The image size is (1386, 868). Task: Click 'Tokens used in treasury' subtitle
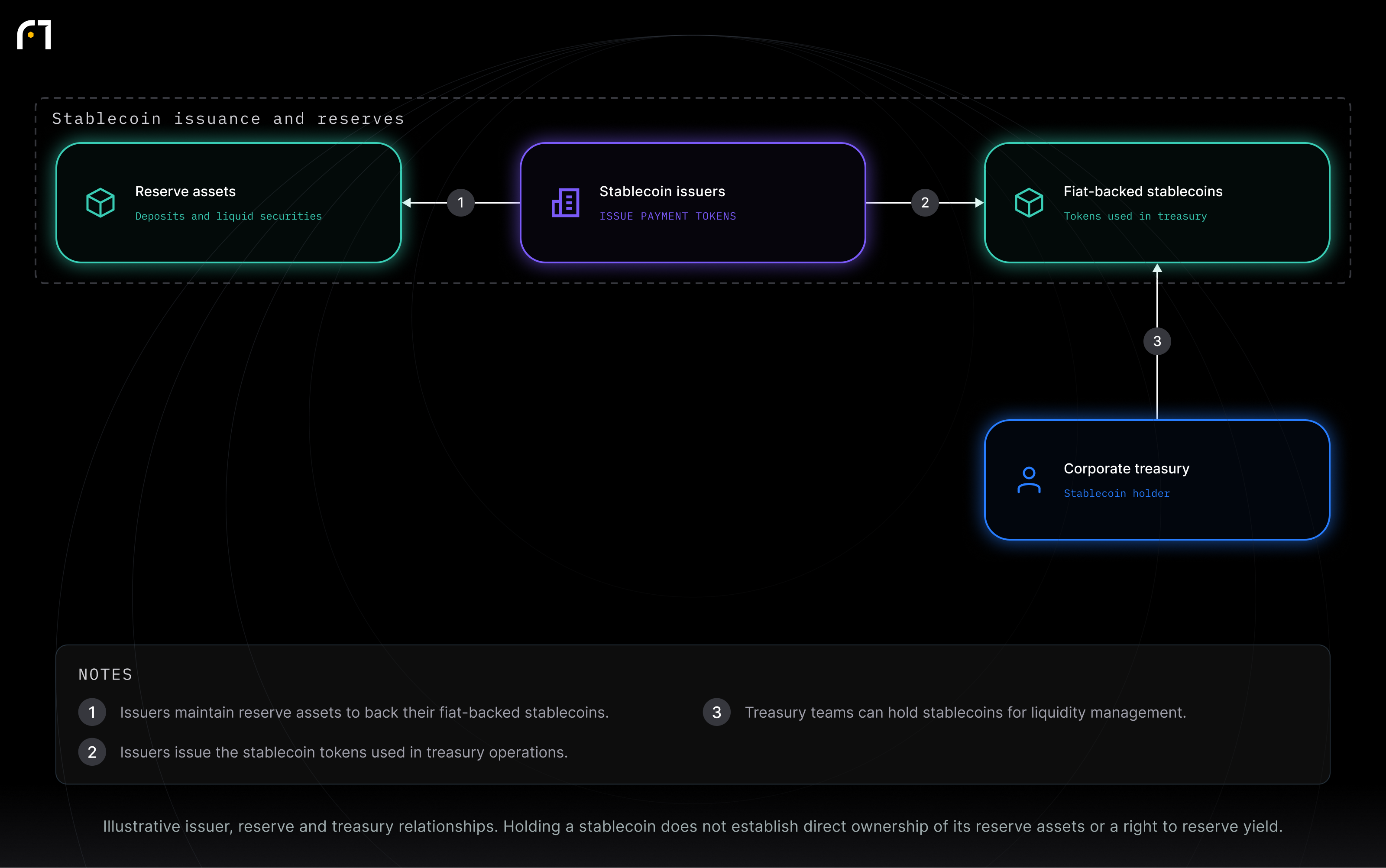coord(1135,217)
